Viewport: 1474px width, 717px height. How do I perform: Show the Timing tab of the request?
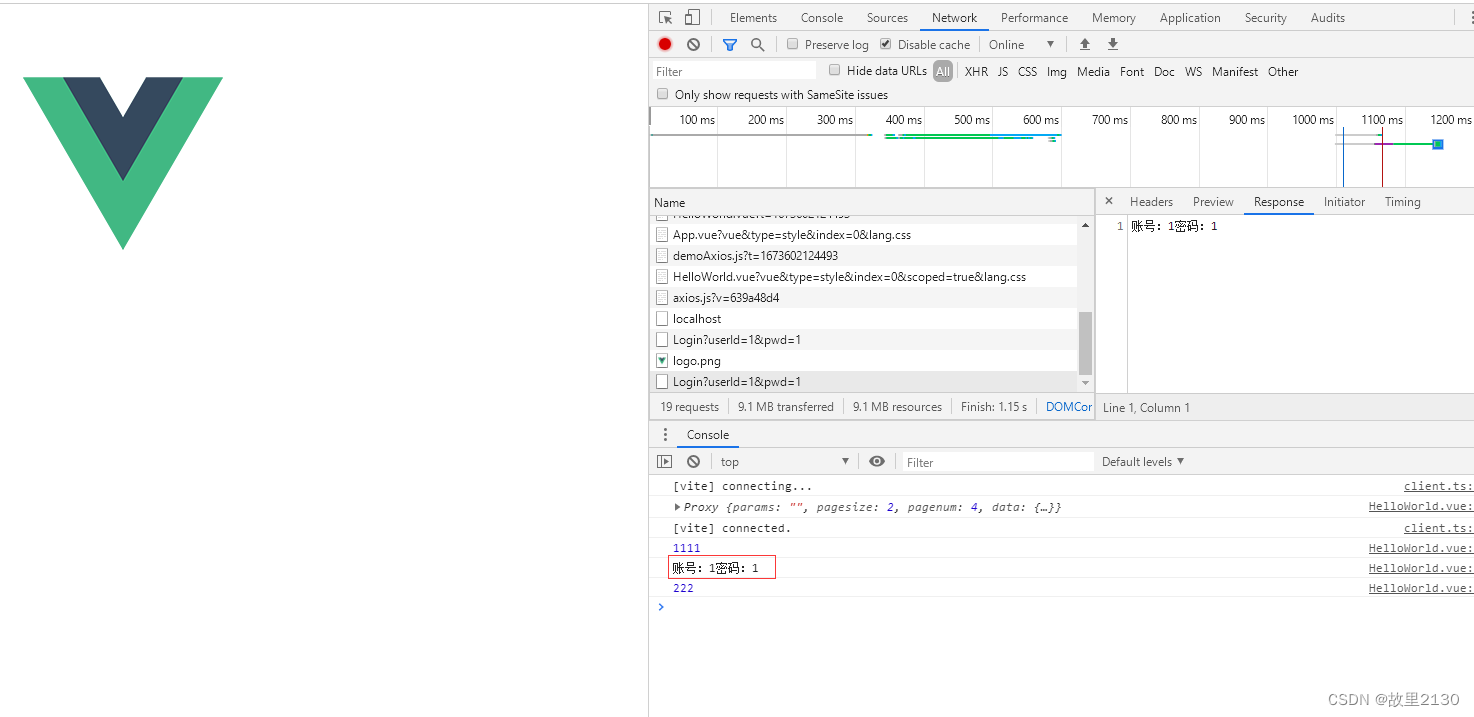[x=1402, y=201]
